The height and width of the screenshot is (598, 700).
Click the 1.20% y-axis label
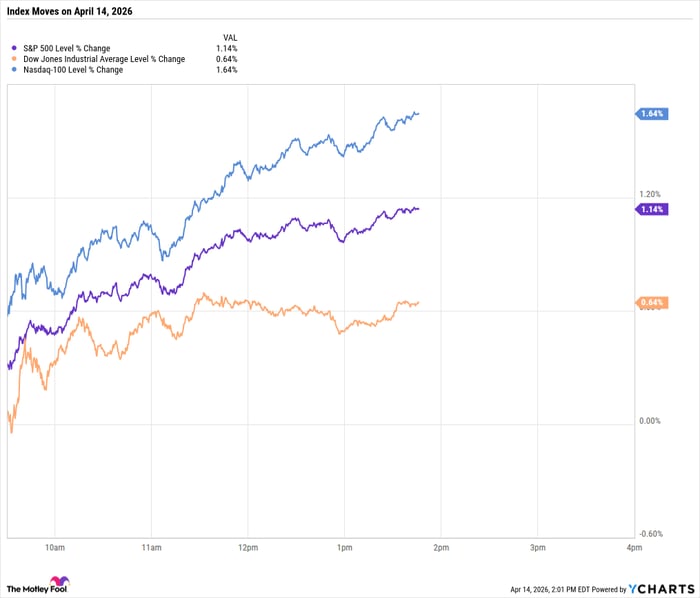[649, 194]
